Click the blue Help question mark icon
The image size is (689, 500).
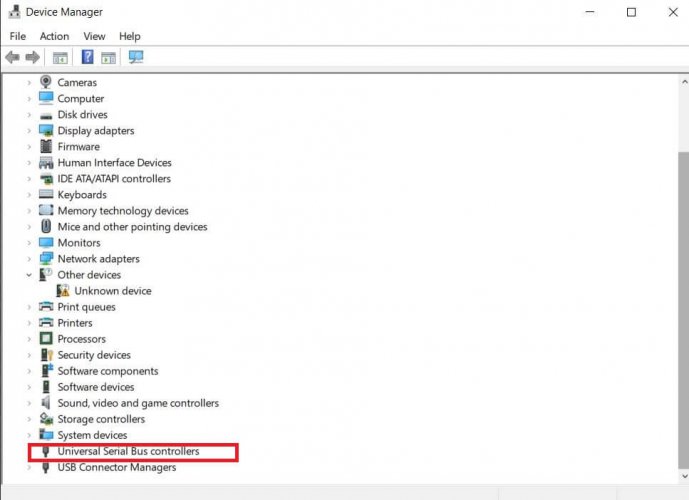click(87, 57)
